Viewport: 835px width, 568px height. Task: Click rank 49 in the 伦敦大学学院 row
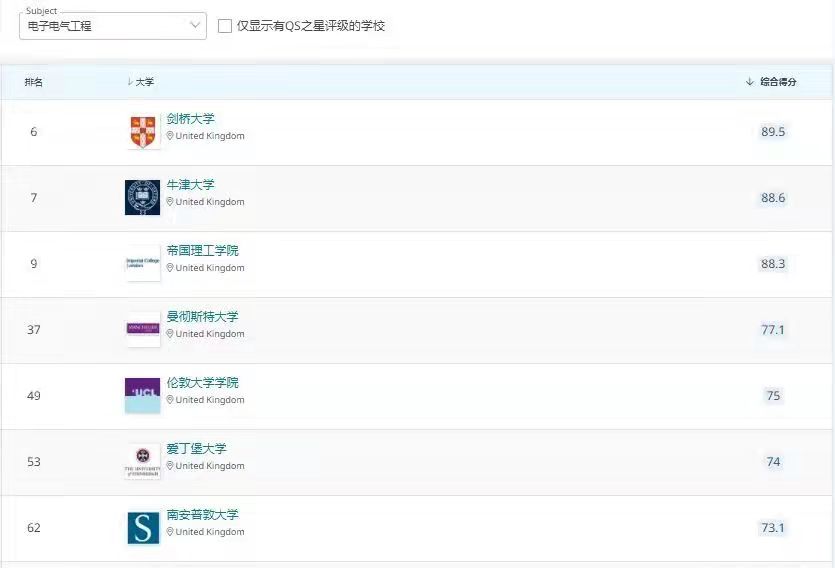tap(34, 396)
